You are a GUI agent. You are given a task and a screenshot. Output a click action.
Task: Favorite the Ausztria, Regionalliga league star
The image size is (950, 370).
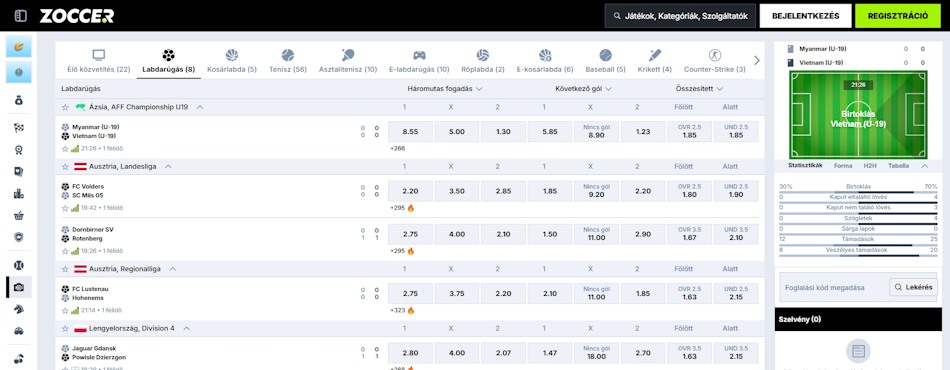point(65,269)
